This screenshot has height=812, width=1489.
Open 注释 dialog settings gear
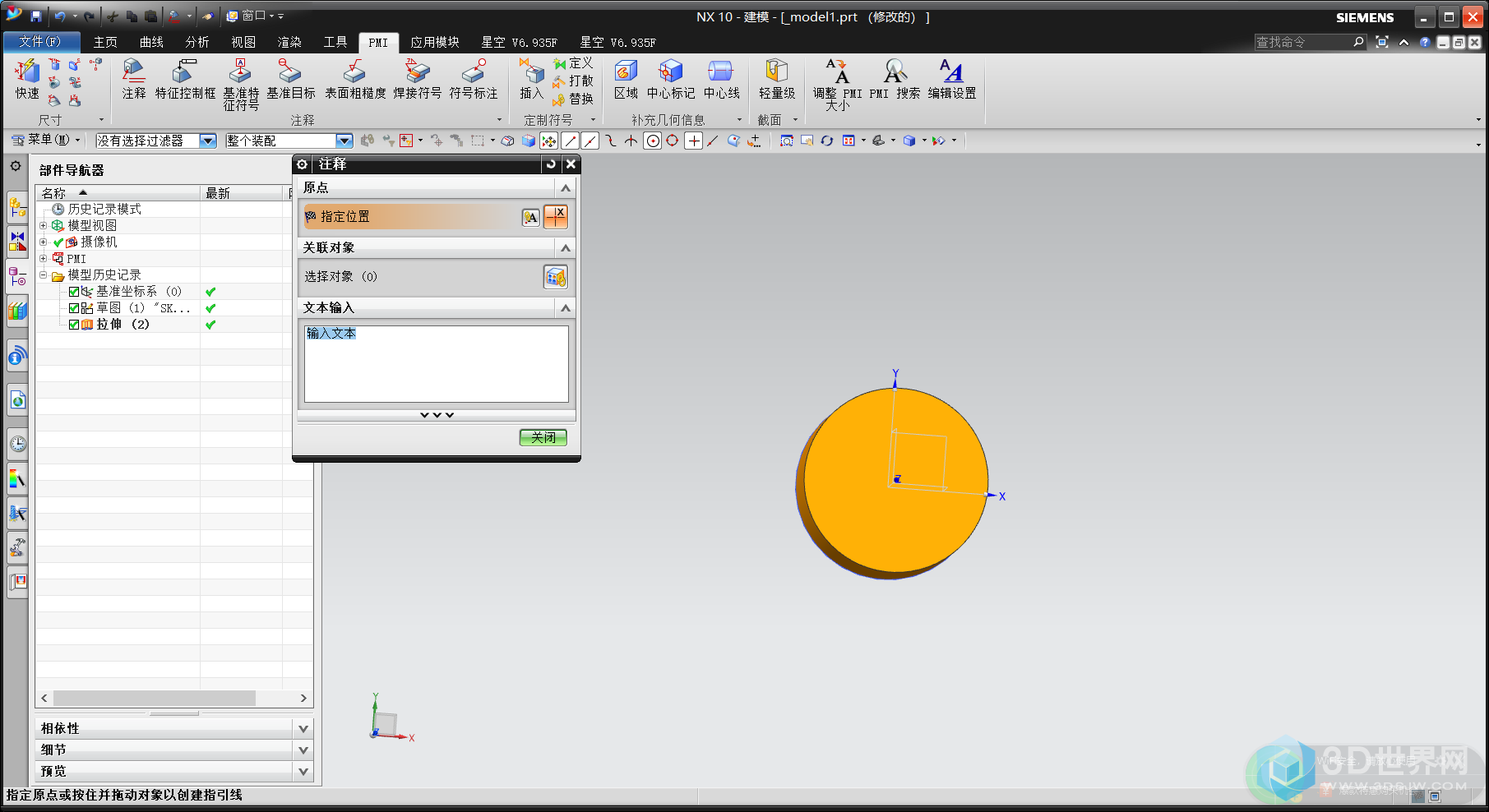point(303,164)
